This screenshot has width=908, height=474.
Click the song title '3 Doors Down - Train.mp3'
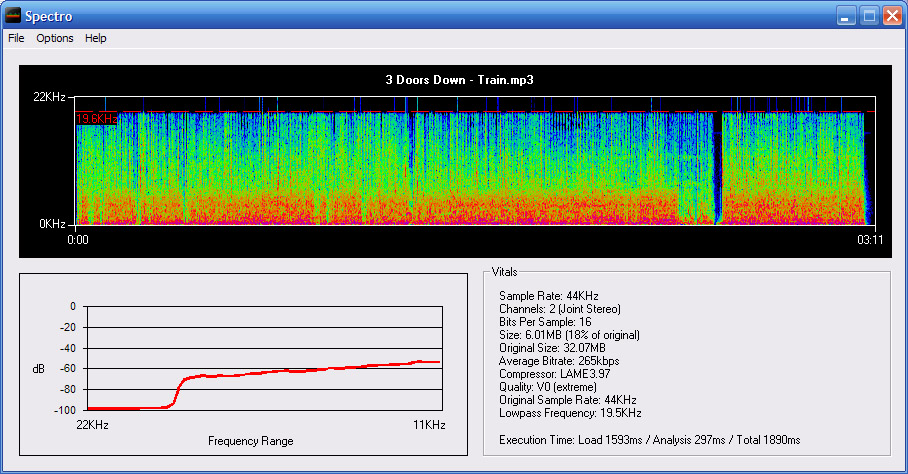(460, 80)
